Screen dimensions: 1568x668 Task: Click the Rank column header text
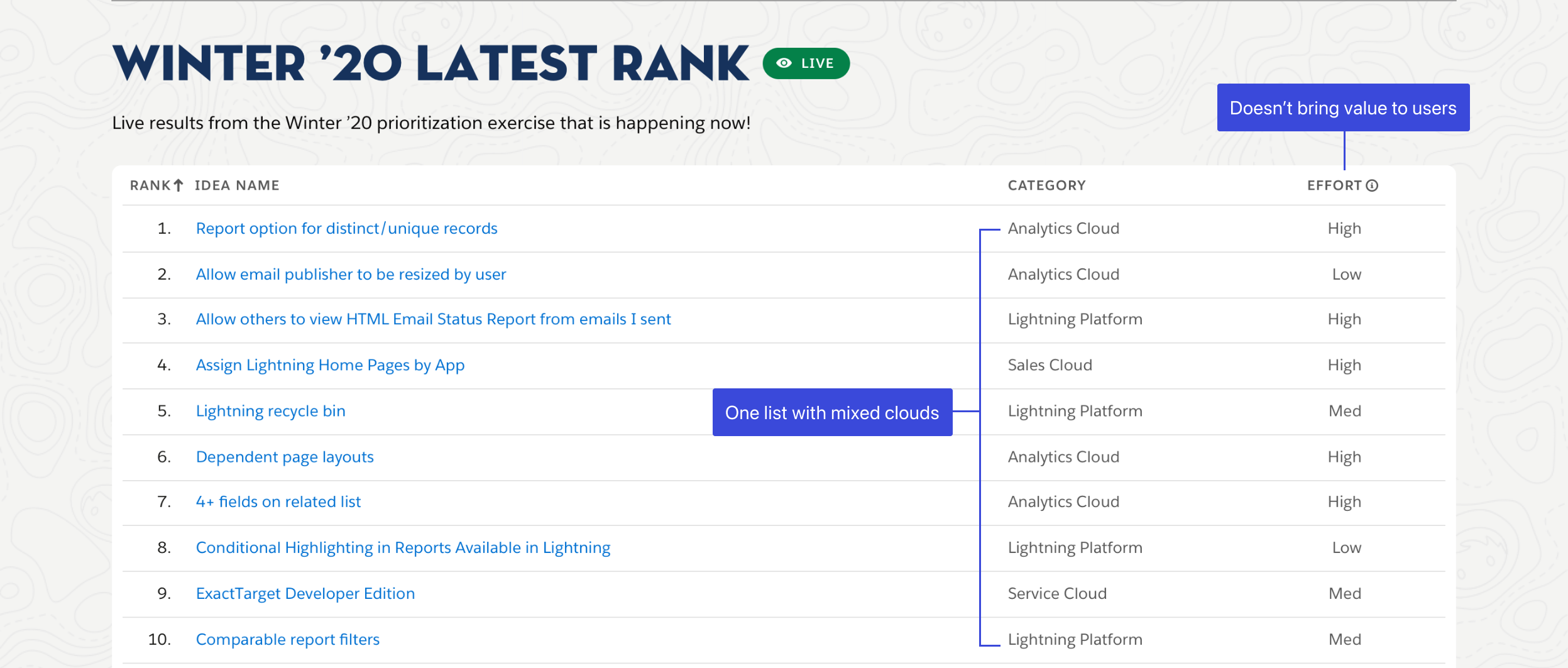[x=150, y=185]
